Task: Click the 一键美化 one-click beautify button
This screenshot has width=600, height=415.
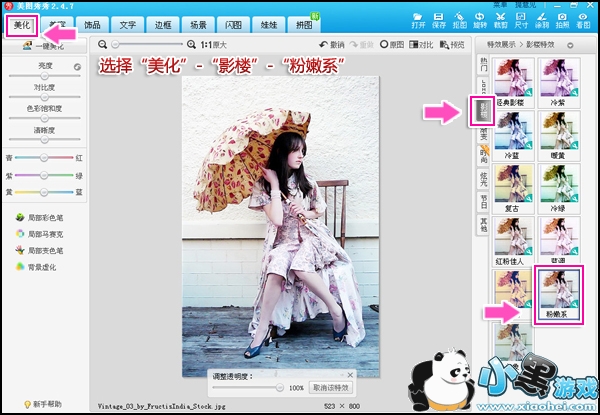Action: 44,46
